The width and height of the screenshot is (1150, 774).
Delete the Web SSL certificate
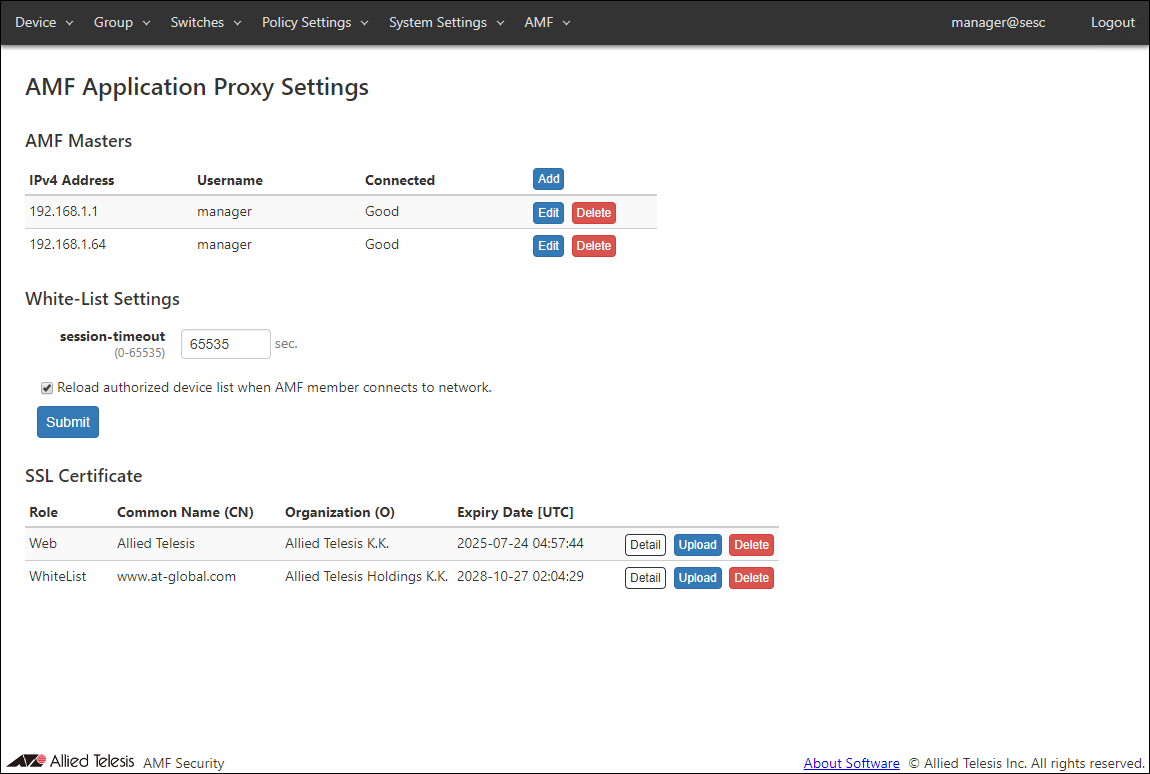point(751,545)
